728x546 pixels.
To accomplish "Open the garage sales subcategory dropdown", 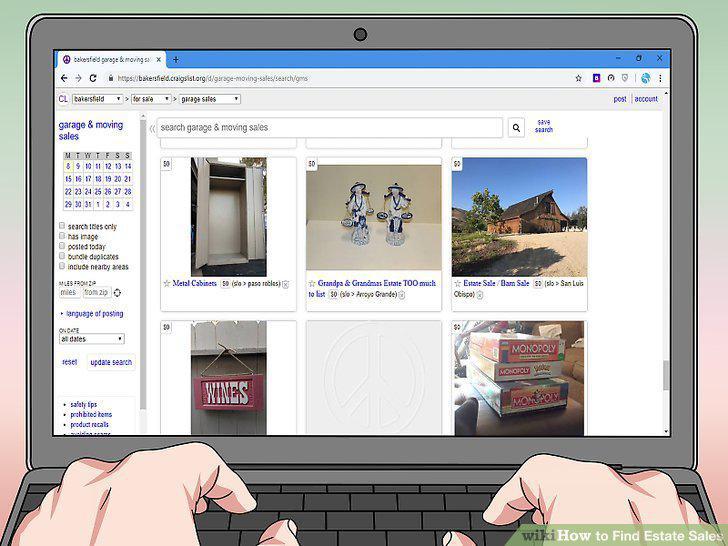I will (210, 99).
